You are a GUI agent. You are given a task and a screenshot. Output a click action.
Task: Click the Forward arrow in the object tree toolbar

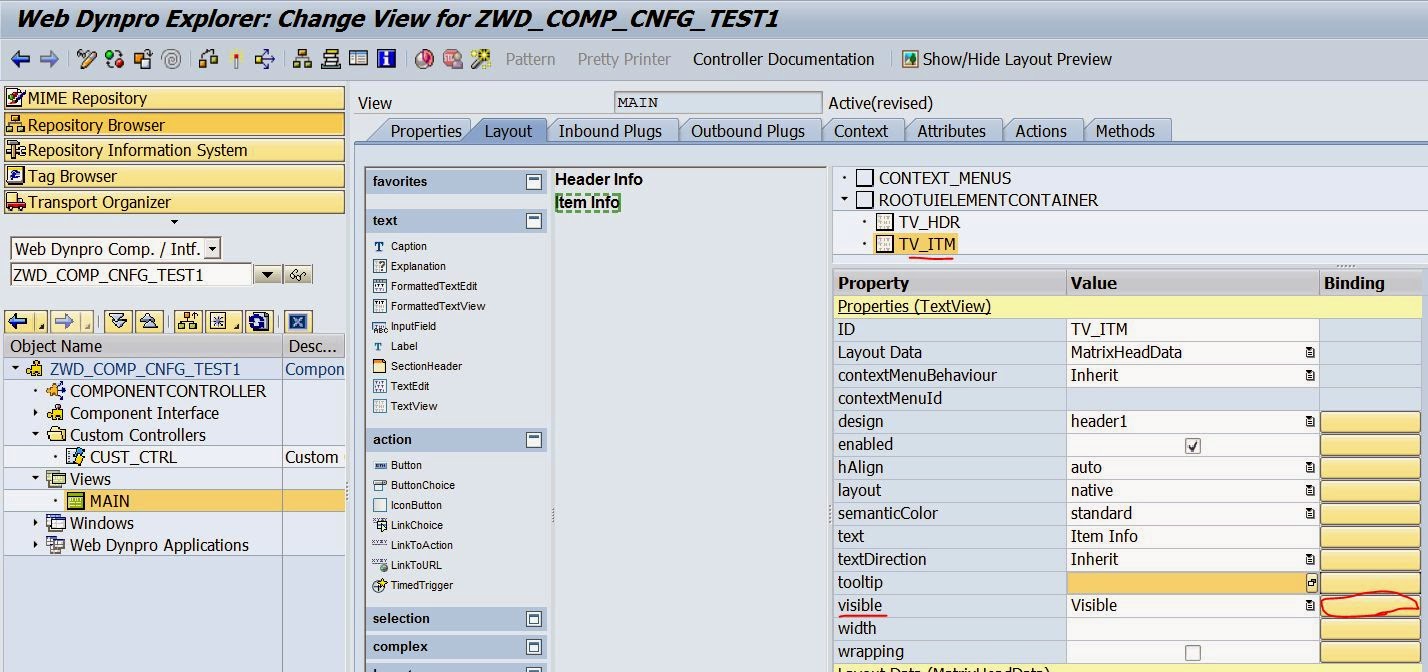tap(64, 321)
